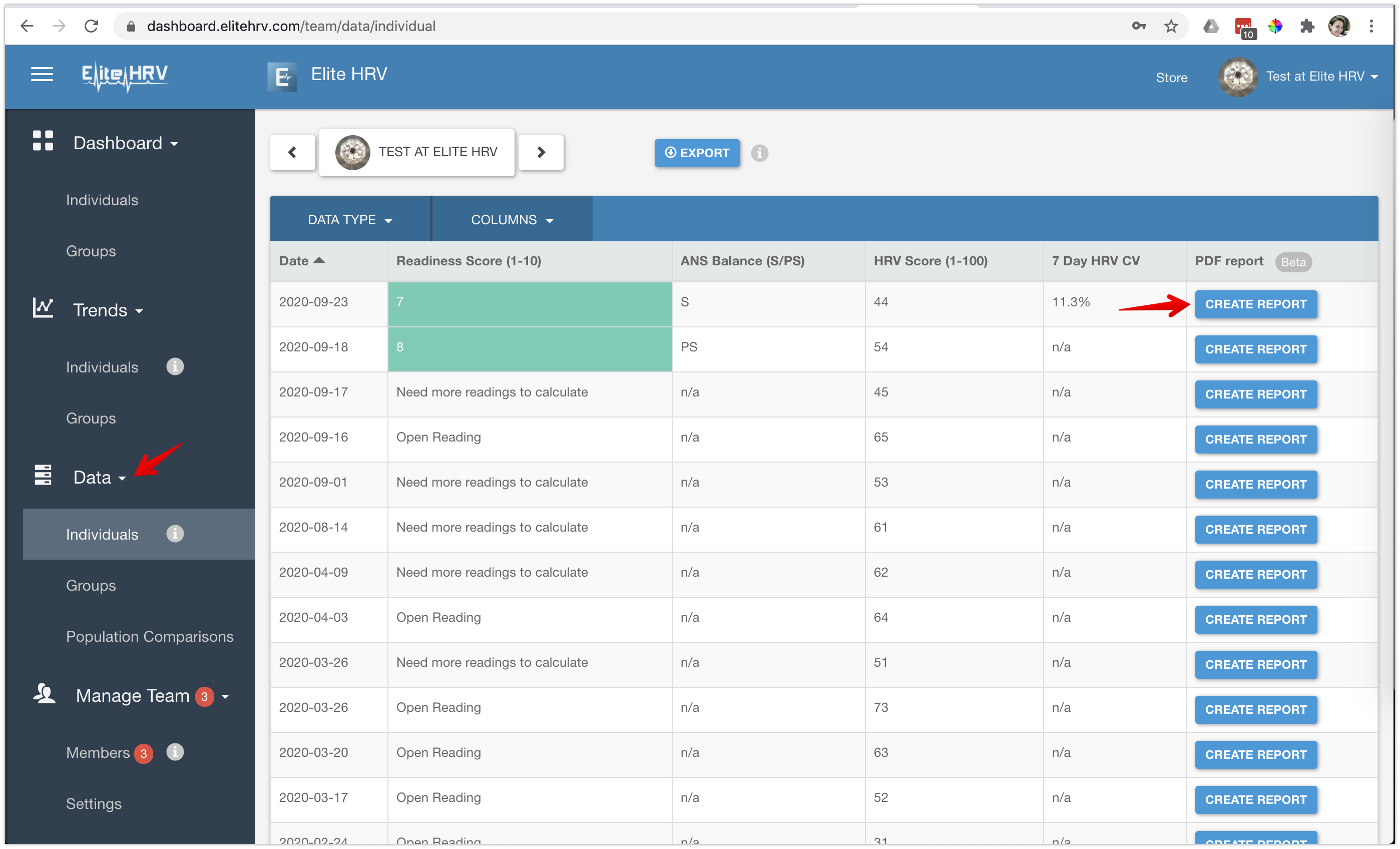Create report for 2020-09-23 reading
The height and width of the screenshot is (849, 1400).
click(1256, 304)
